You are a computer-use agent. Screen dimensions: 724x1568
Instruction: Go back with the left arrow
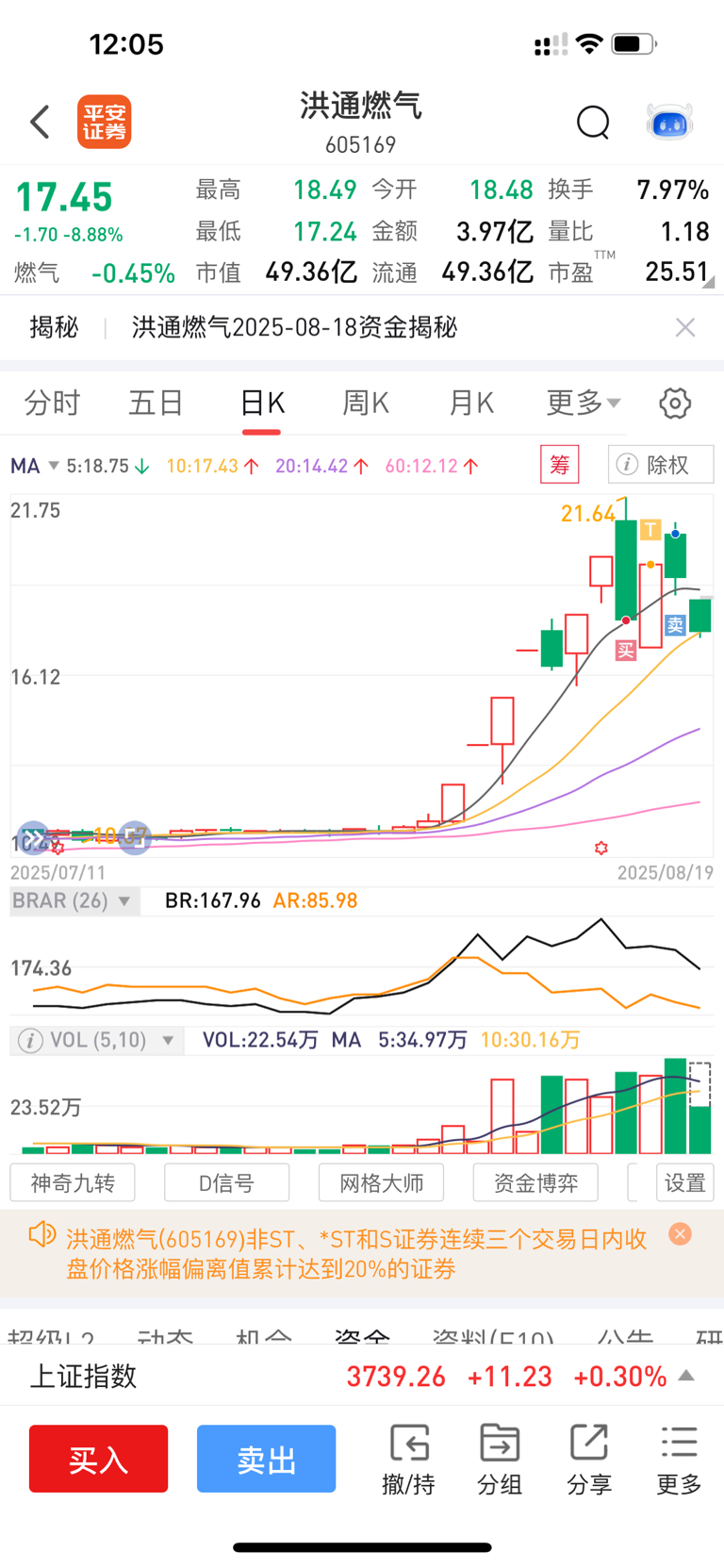point(40,122)
